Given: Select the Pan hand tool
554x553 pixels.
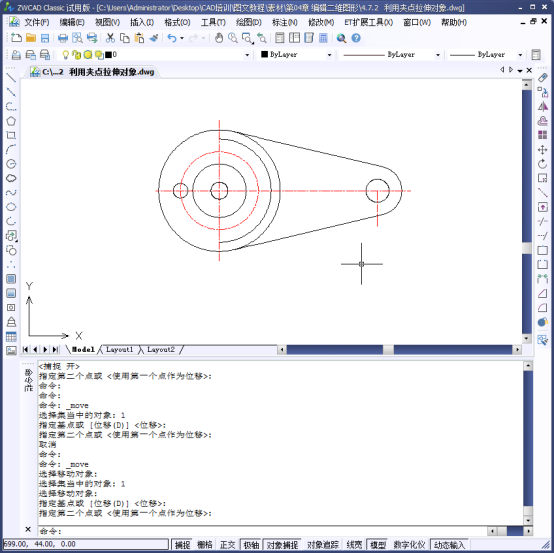Looking at the screenshot, I should point(219,38).
